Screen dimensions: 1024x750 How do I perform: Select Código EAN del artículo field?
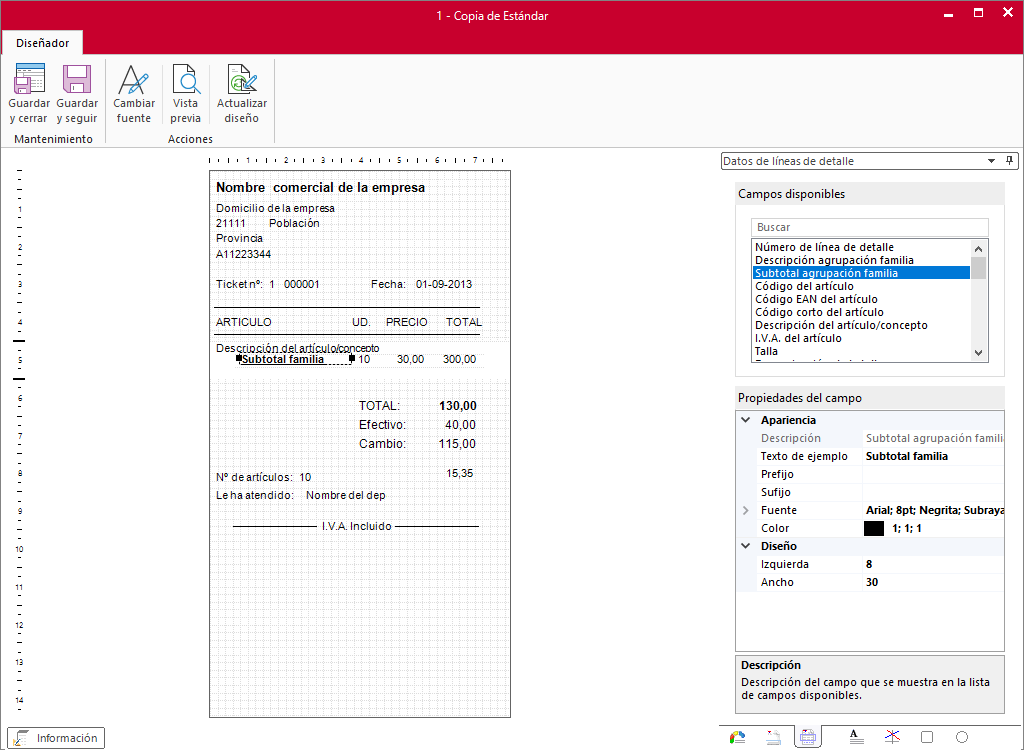[816, 299]
